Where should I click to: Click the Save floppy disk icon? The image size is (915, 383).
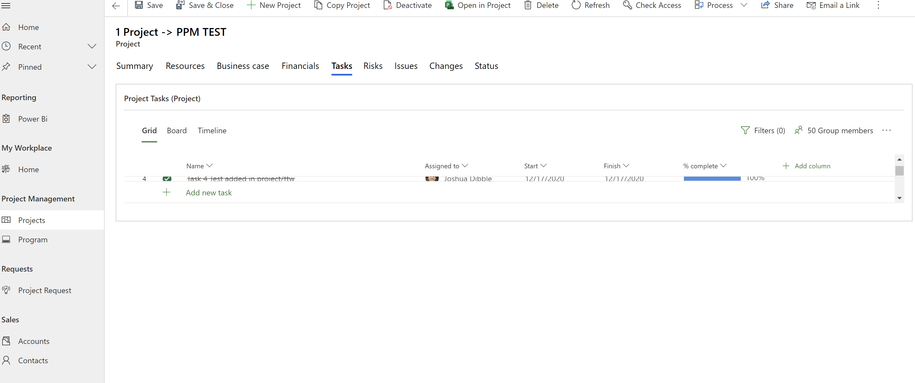click(139, 5)
